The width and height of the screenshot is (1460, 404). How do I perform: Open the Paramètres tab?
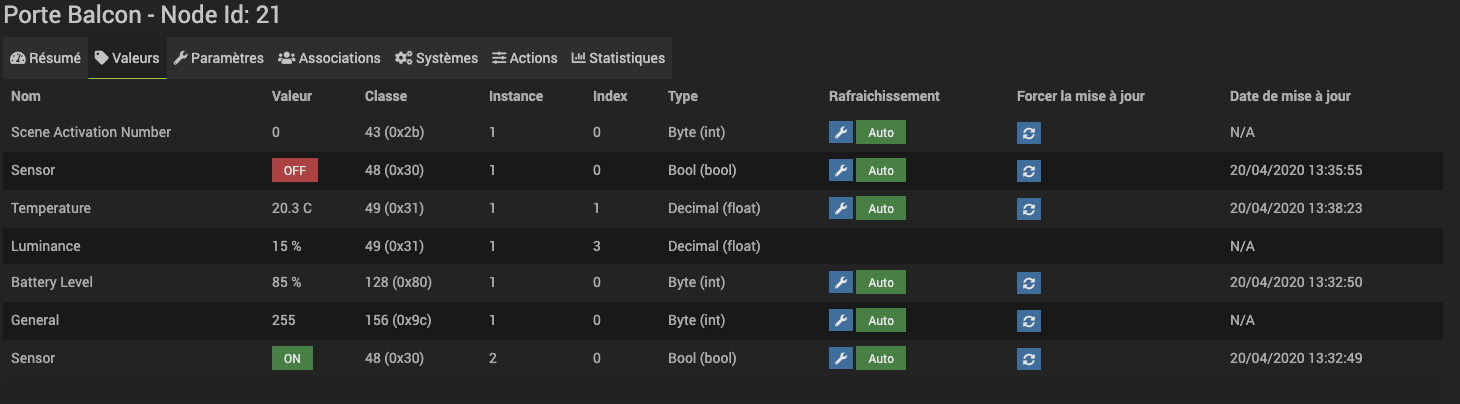[x=218, y=58]
